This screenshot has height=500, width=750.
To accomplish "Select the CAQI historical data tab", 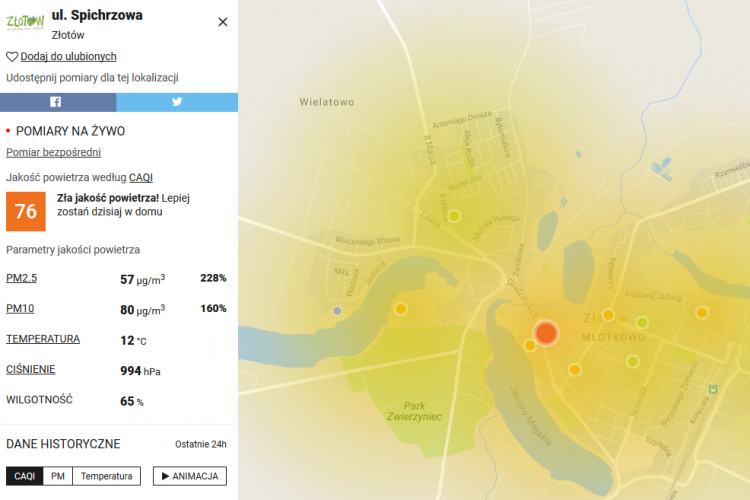I will (24, 476).
